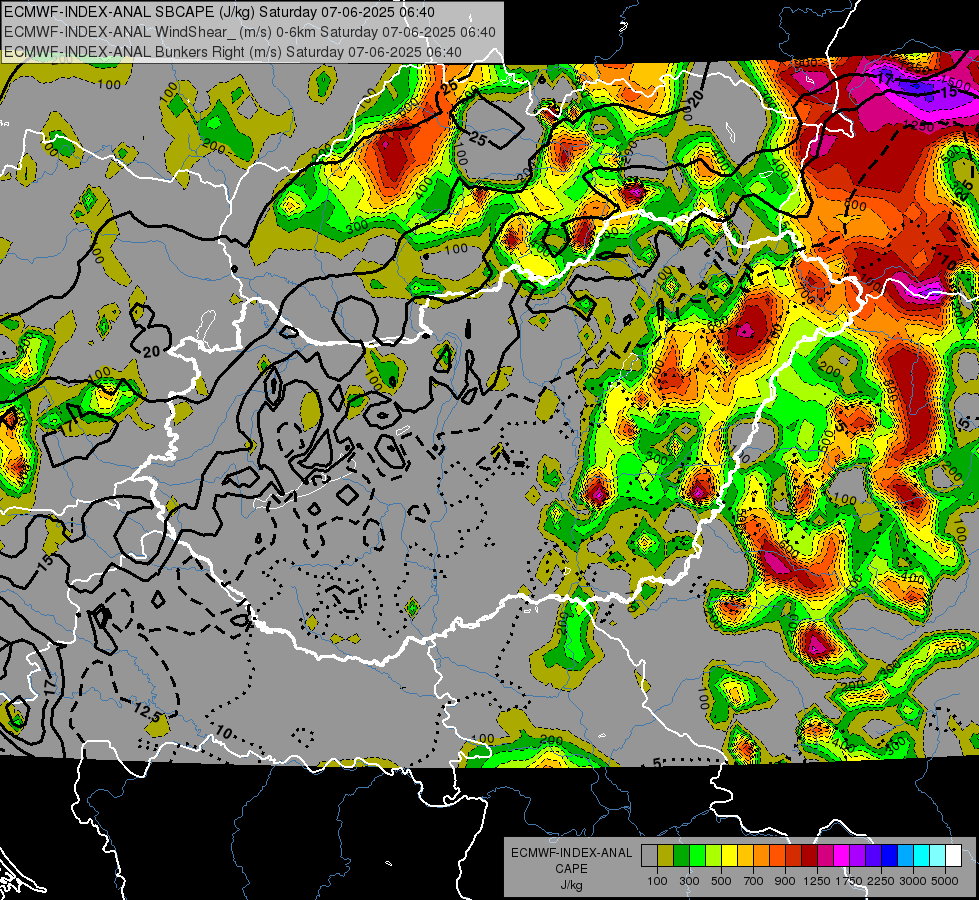Click the indigo swatch before the 2250 tick
Screen dimensions: 979x900
click(x=874, y=856)
